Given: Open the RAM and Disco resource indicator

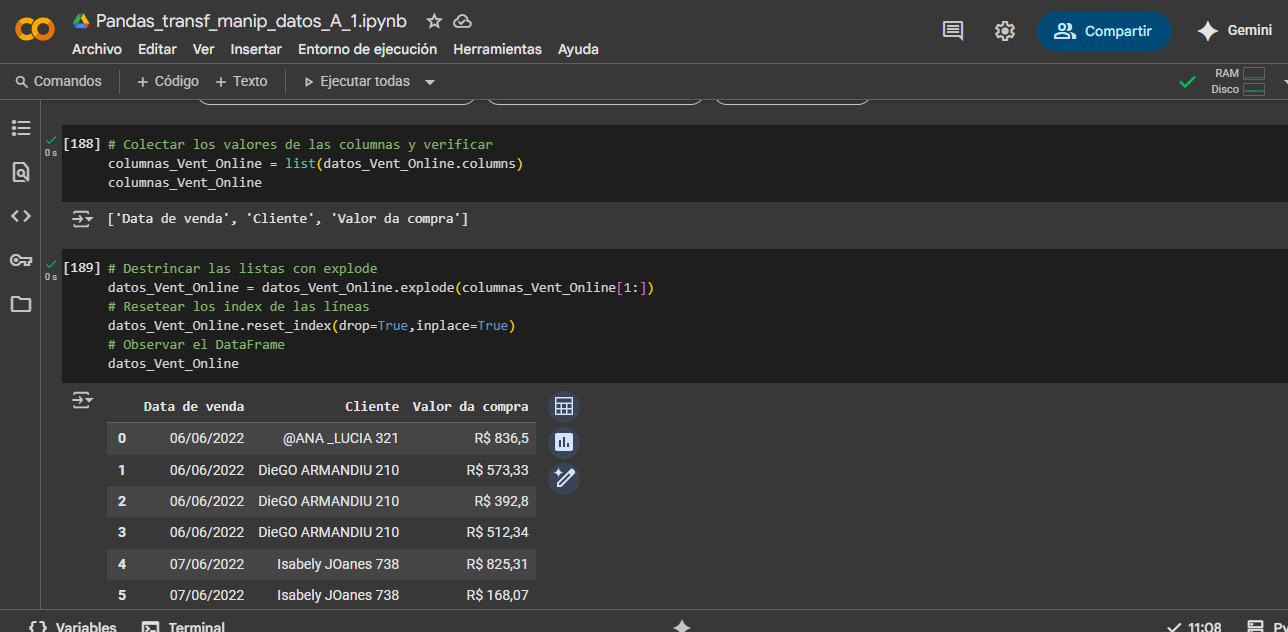Looking at the screenshot, I should point(1239,81).
